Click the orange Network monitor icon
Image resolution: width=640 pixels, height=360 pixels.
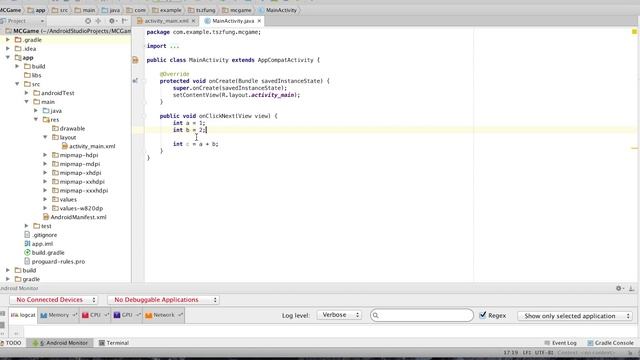click(149, 315)
